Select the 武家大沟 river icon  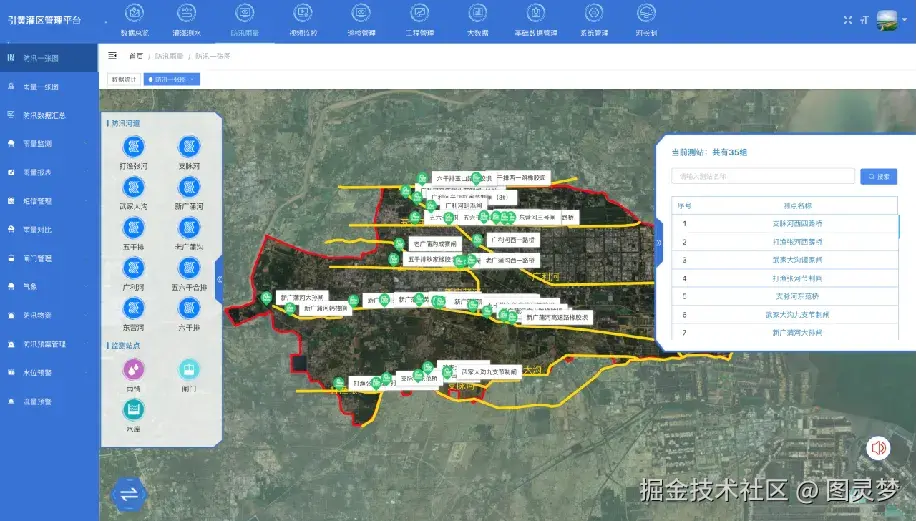coord(133,187)
